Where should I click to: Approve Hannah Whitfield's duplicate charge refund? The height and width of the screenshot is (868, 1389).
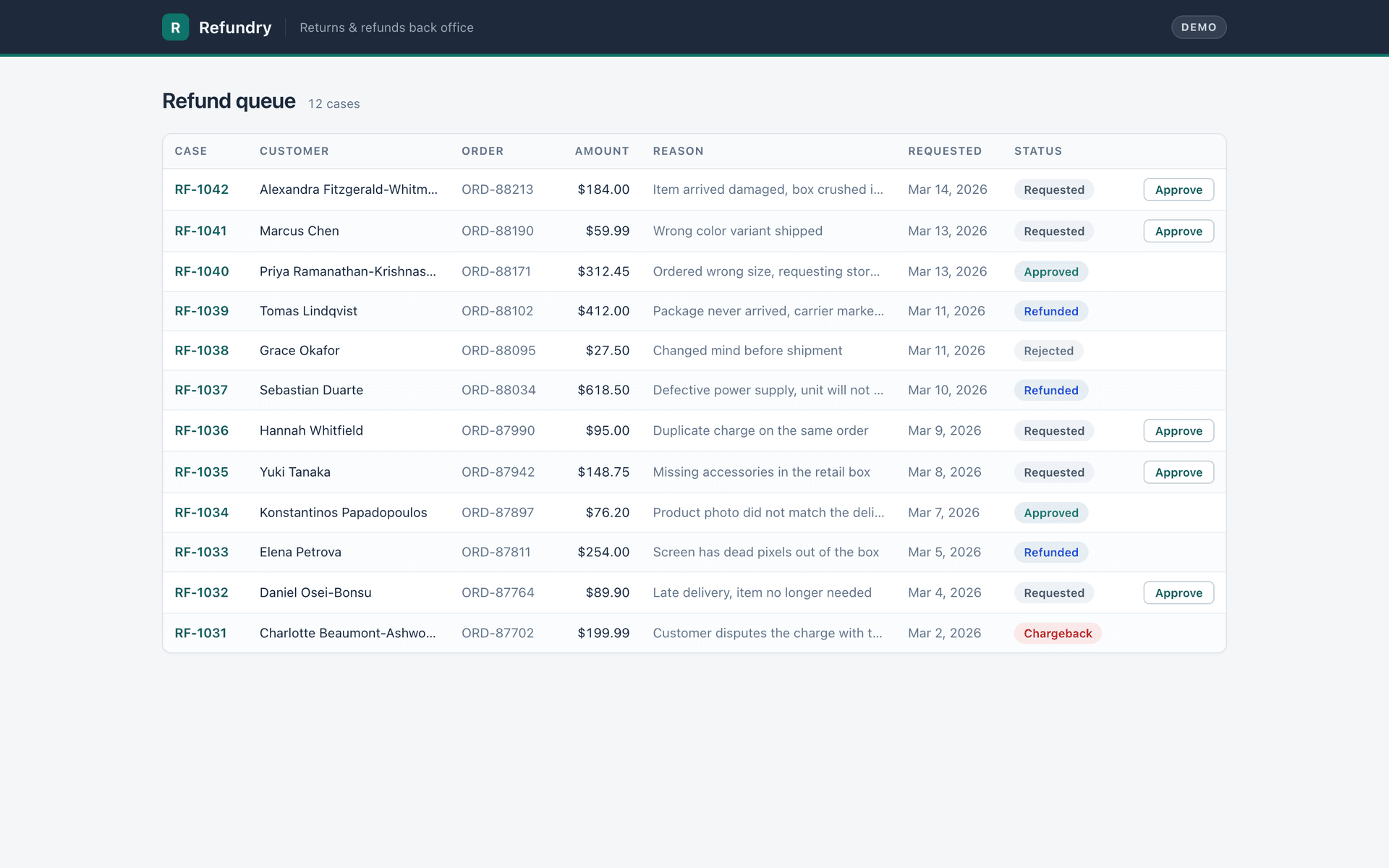pyautogui.click(x=1178, y=430)
